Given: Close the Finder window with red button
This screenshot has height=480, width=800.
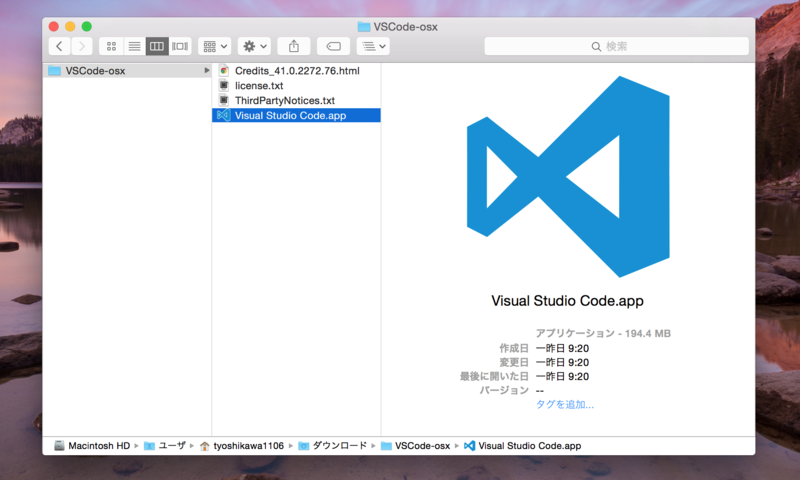Looking at the screenshot, I should coord(54,26).
